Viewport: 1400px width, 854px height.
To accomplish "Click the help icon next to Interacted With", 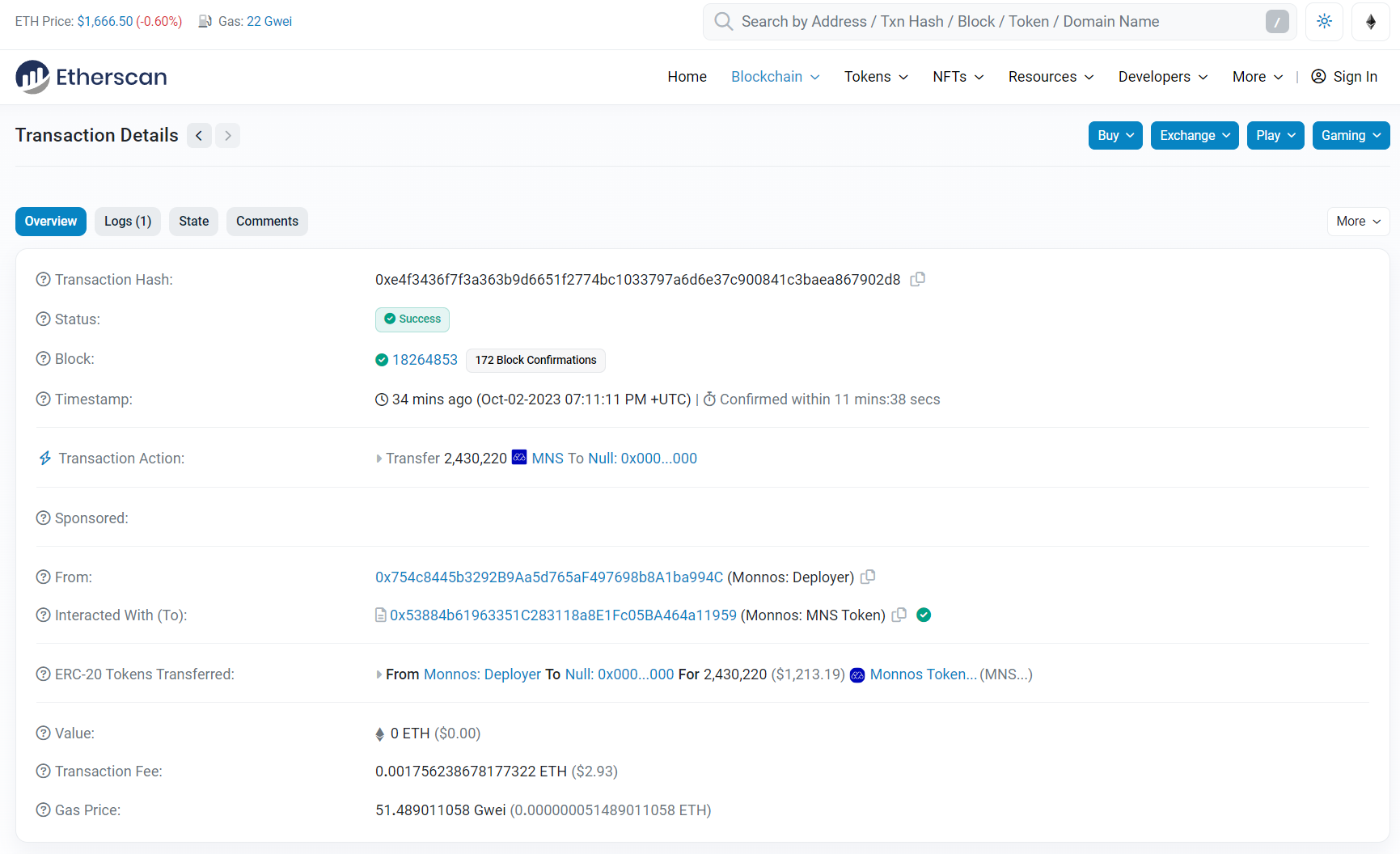I will pyautogui.click(x=44, y=615).
